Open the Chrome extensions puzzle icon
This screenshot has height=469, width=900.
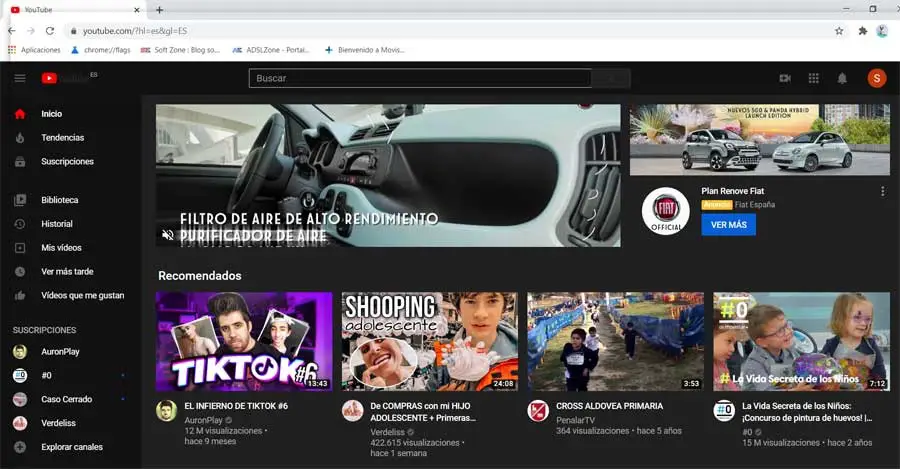[862, 31]
